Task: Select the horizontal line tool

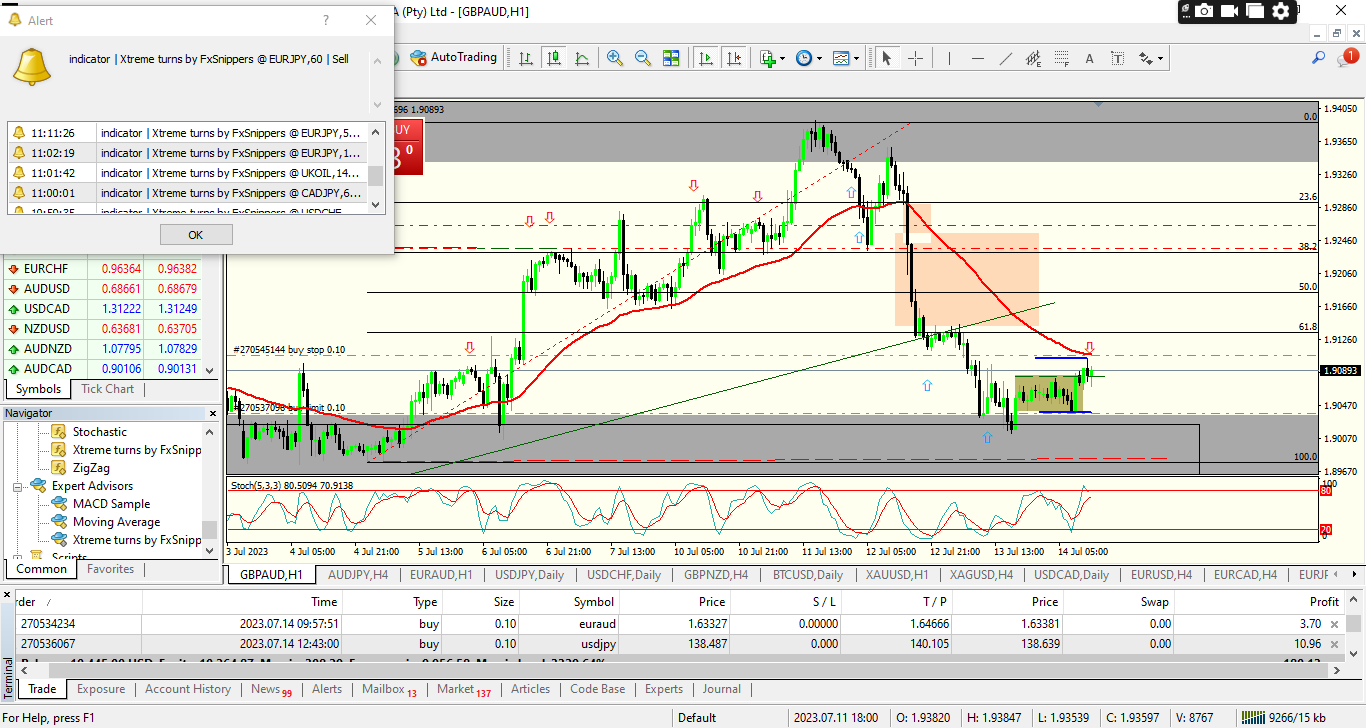Action: (x=977, y=58)
